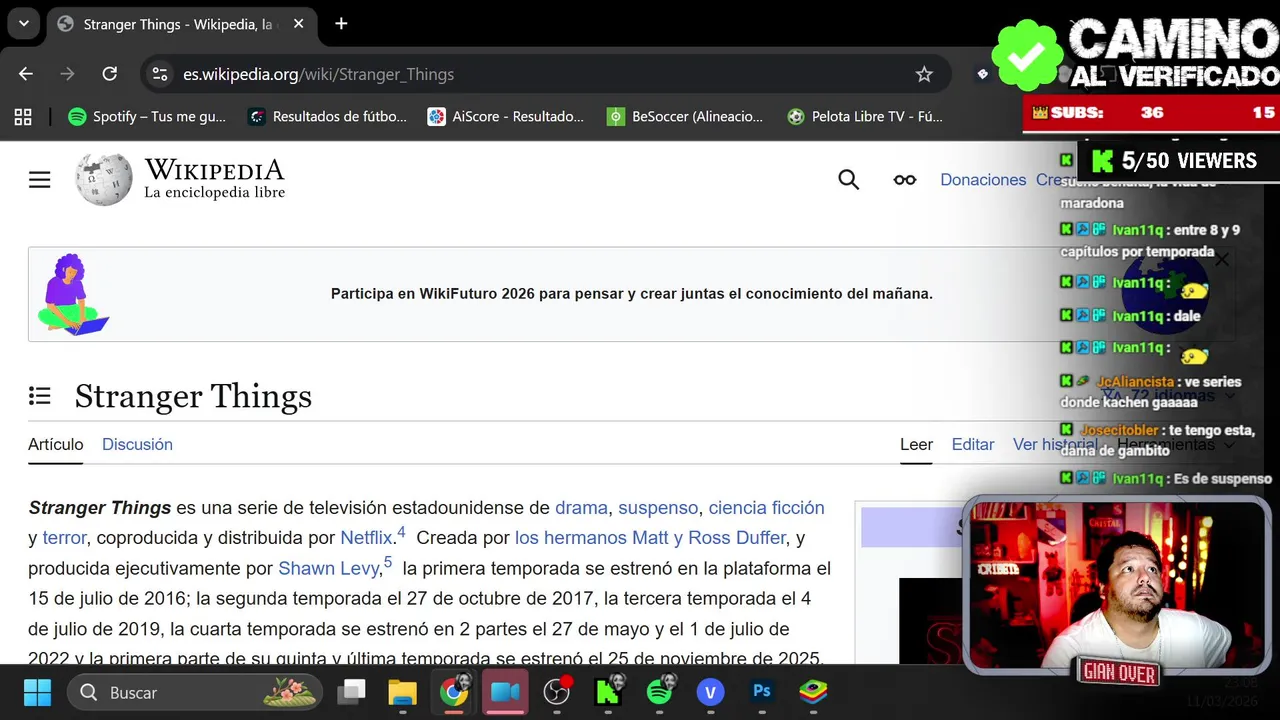Bookmark this page with the star icon
Screen dimensions: 1280x720
coord(924,74)
